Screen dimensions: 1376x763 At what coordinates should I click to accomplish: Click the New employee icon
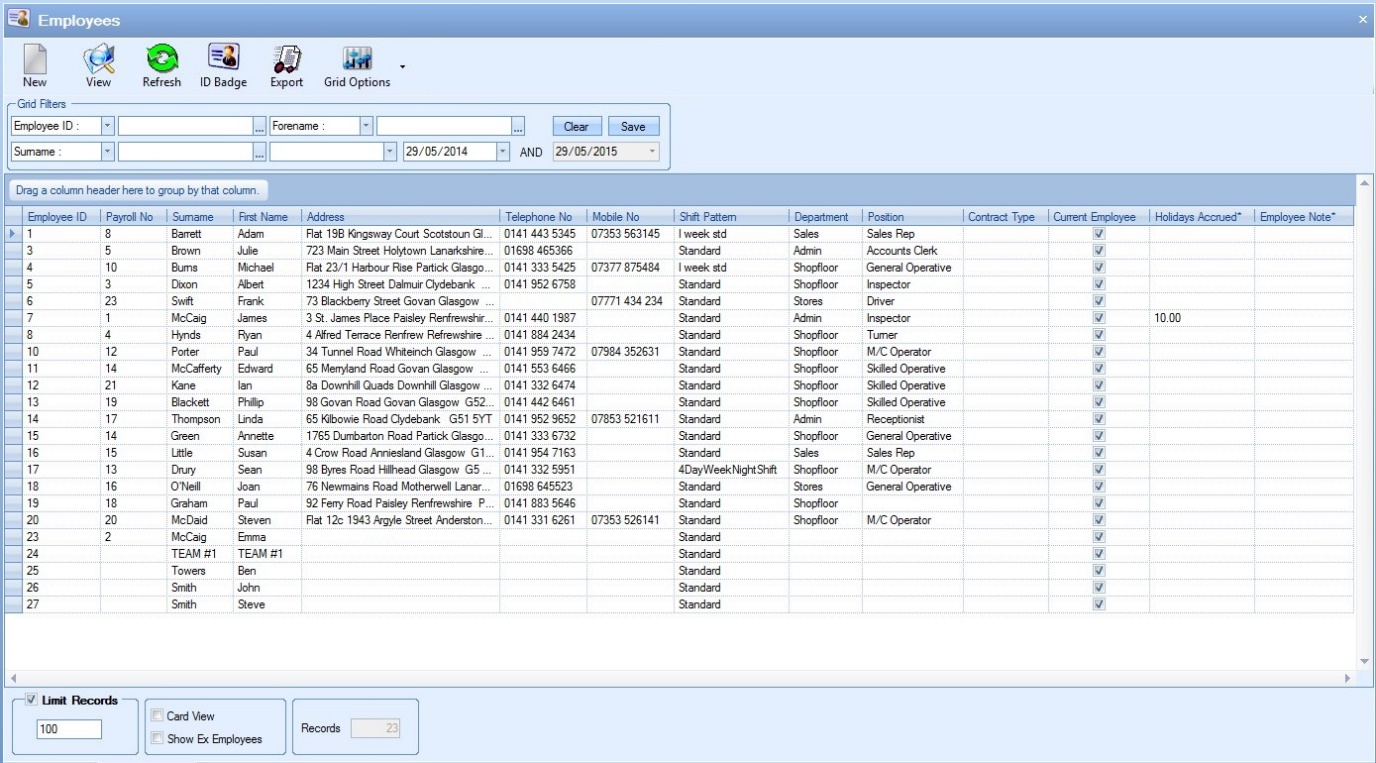tap(35, 60)
